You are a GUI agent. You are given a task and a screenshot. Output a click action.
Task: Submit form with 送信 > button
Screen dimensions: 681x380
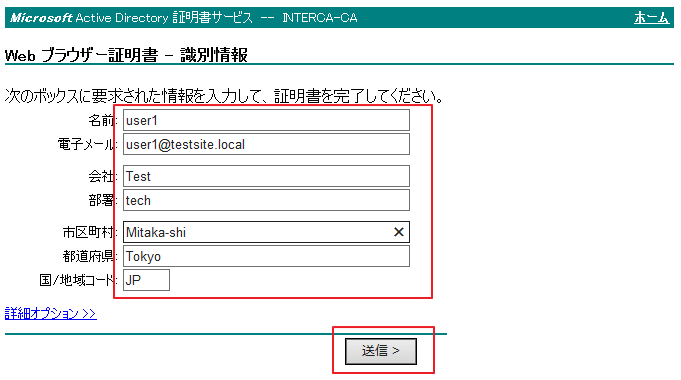(x=381, y=351)
